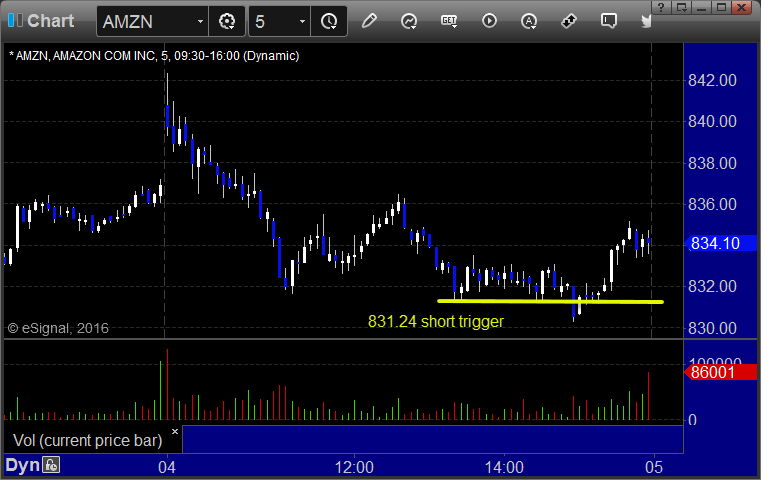Screen dimensions: 774x480
Task: Click the 86001 volume value marker
Action: pyautogui.click(x=721, y=372)
